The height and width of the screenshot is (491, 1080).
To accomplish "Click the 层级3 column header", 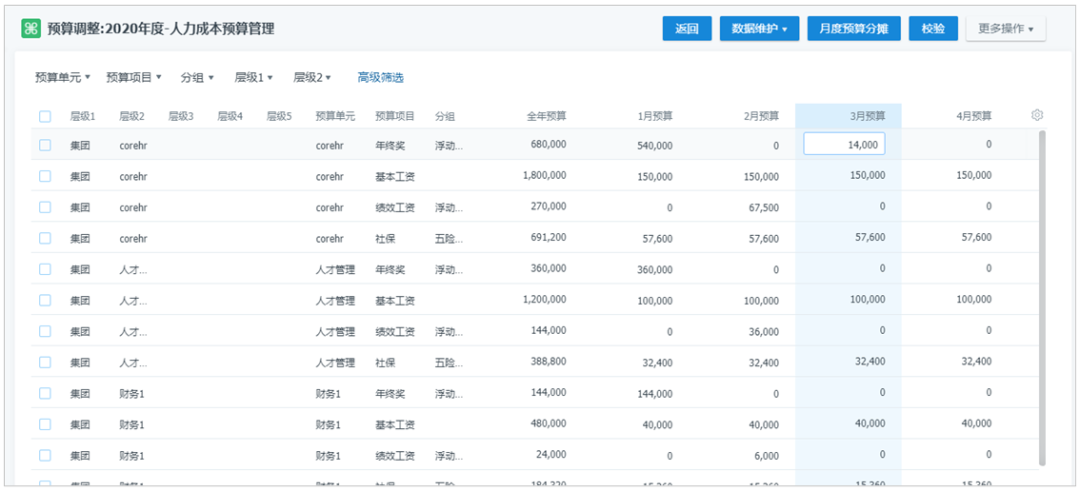I will point(181,116).
